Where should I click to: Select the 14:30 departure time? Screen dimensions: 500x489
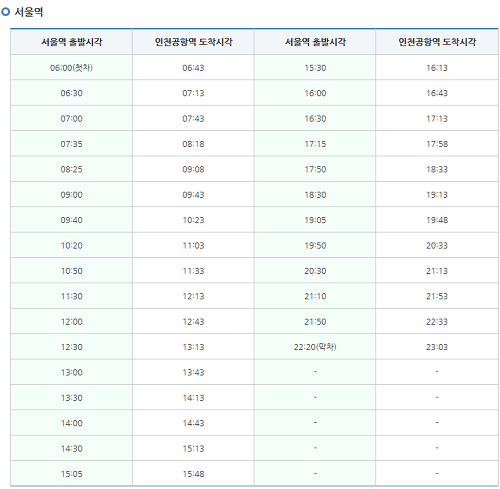pos(72,449)
